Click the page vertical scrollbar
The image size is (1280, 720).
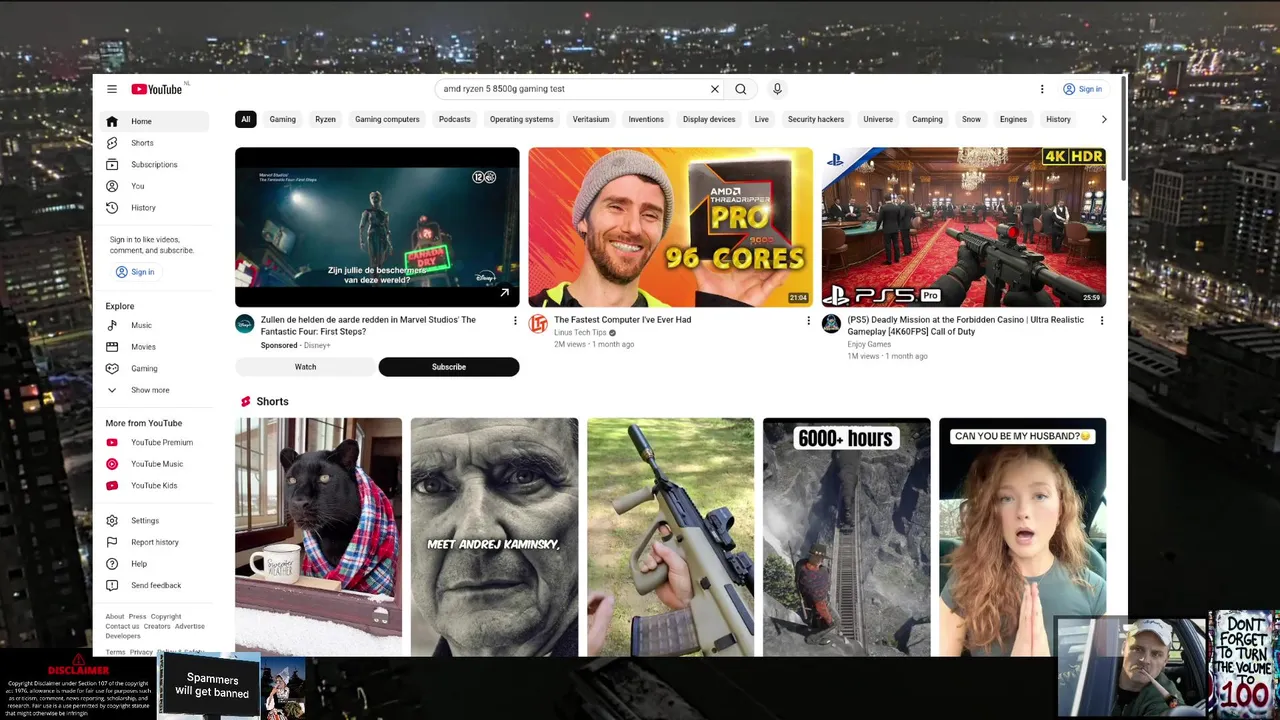click(1124, 130)
